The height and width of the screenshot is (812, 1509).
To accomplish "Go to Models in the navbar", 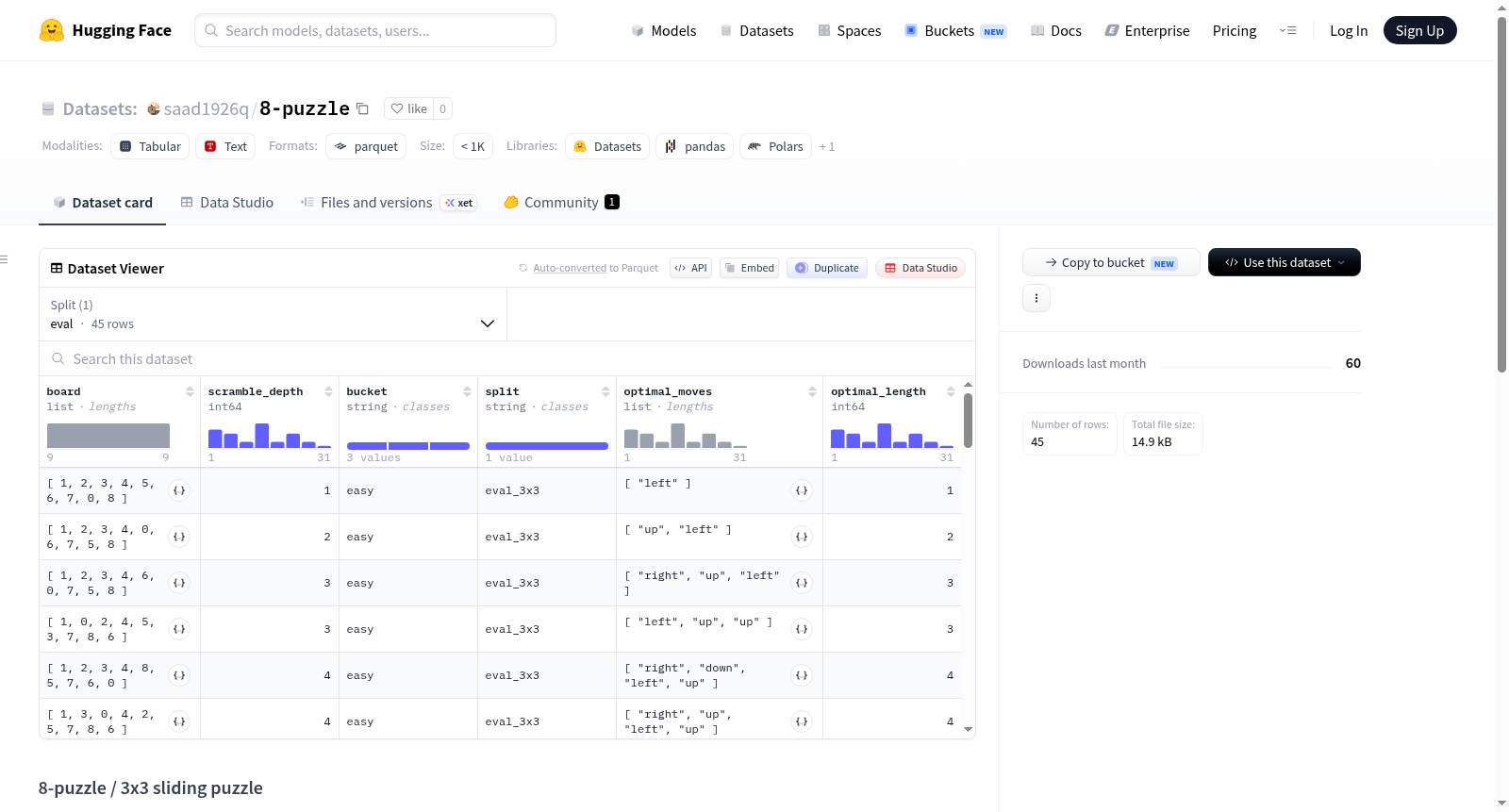I will tap(664, 30).
